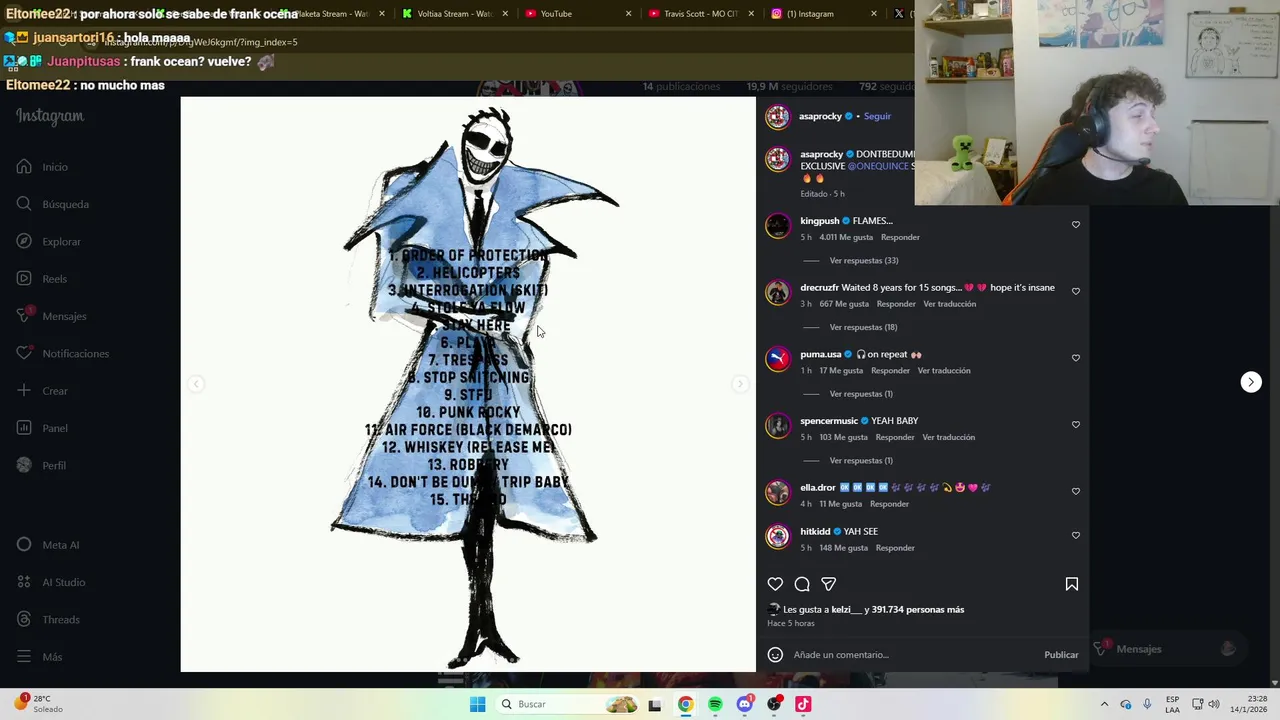
Task: Expand Ver respuestas (1) under spencermusic
Action: pos(861,461)
